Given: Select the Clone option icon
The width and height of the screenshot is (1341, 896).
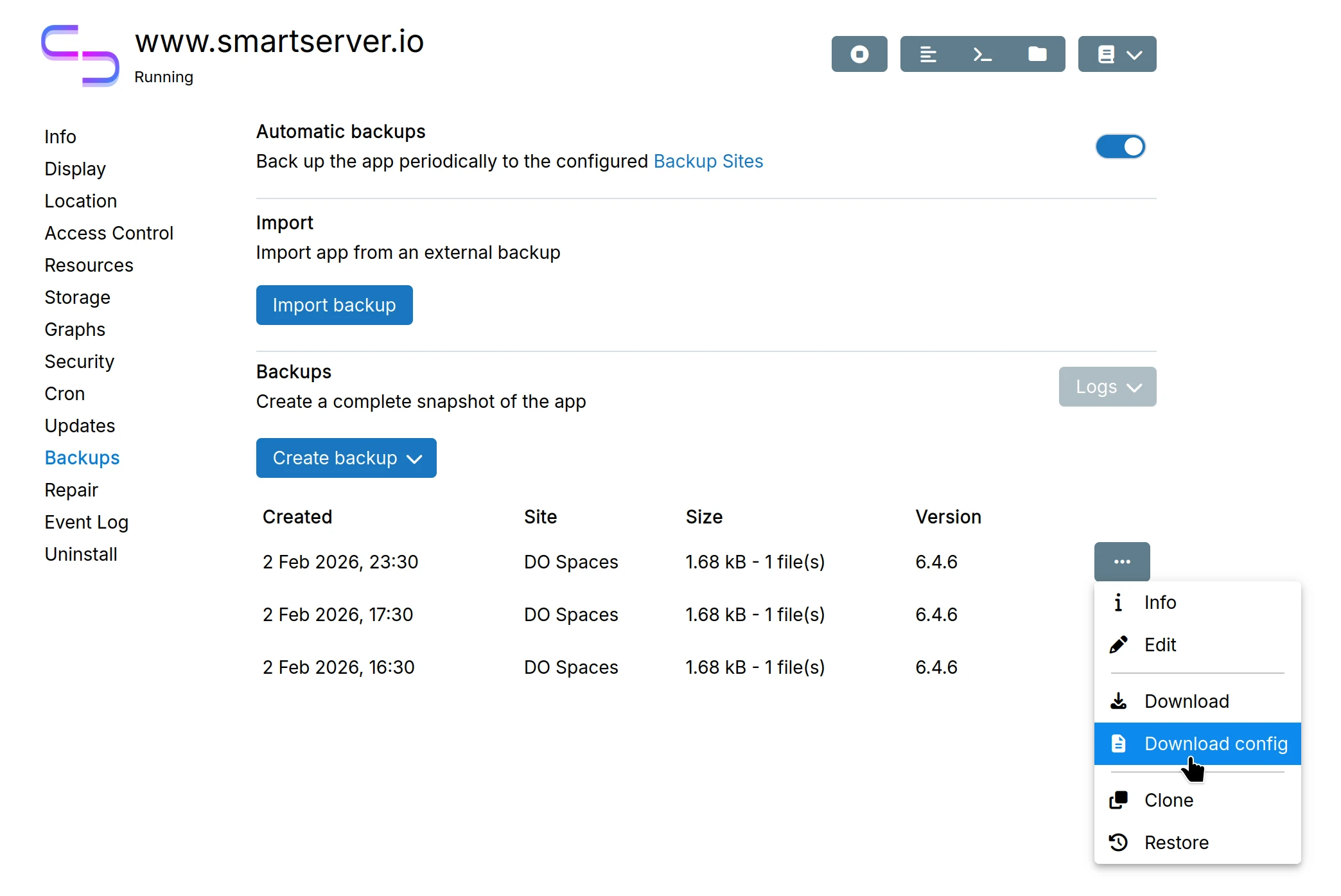Looking at the screenshot, I should tap(1119, 800).
